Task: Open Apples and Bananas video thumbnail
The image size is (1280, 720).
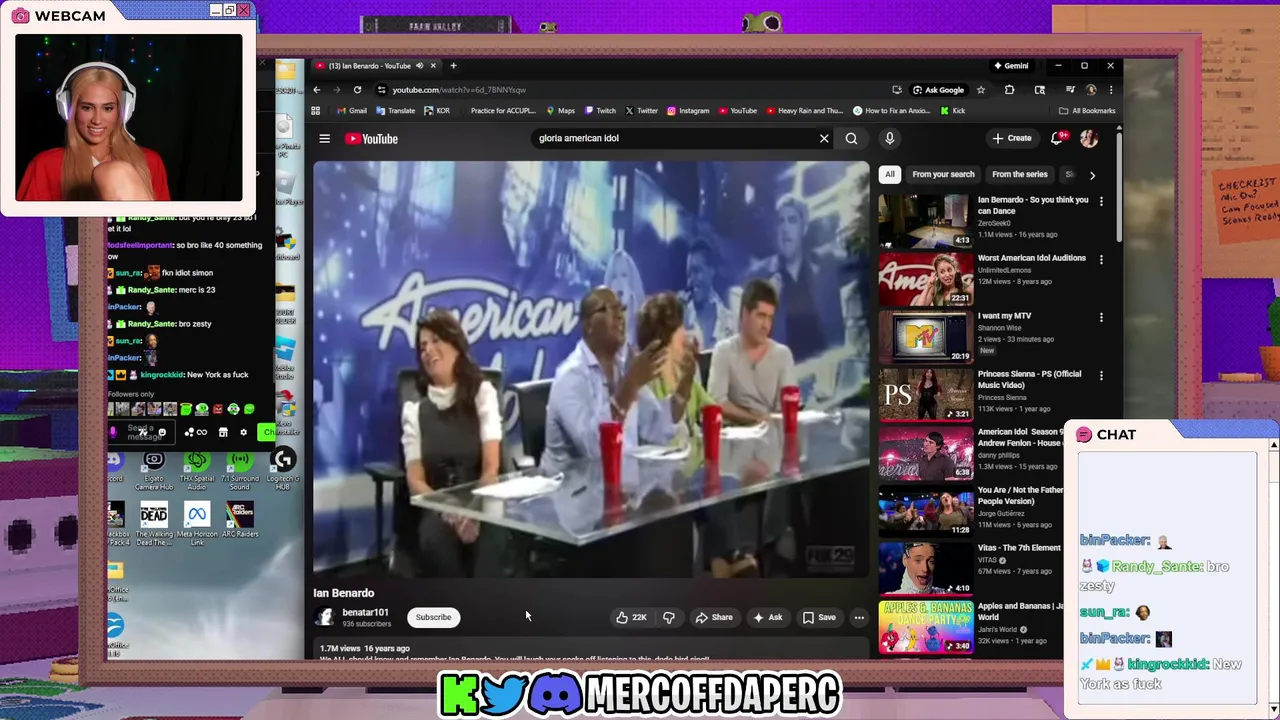Action: 926,627
